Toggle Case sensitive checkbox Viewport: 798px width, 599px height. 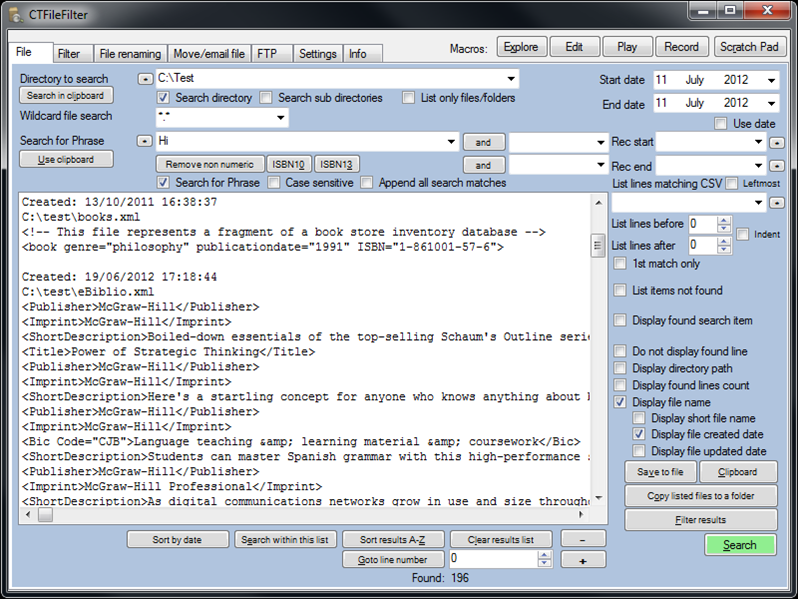coord(274,183)
